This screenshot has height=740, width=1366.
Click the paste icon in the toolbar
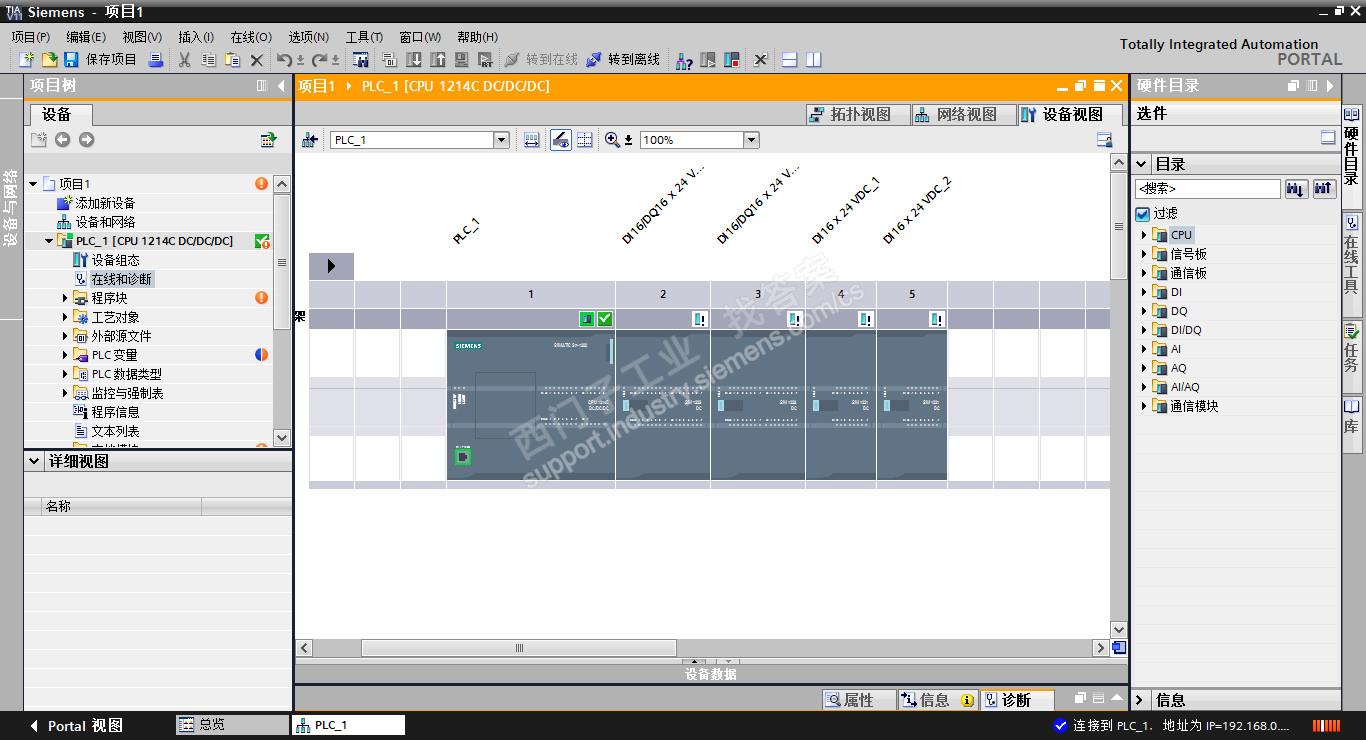tap(233, 60)
